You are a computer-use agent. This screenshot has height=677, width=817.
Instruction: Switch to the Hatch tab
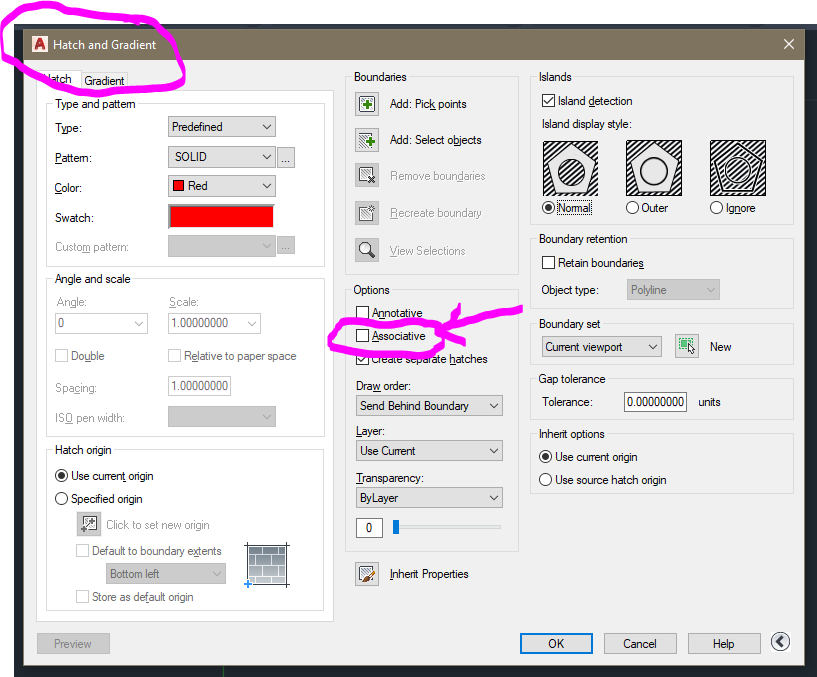coord(56,79)
